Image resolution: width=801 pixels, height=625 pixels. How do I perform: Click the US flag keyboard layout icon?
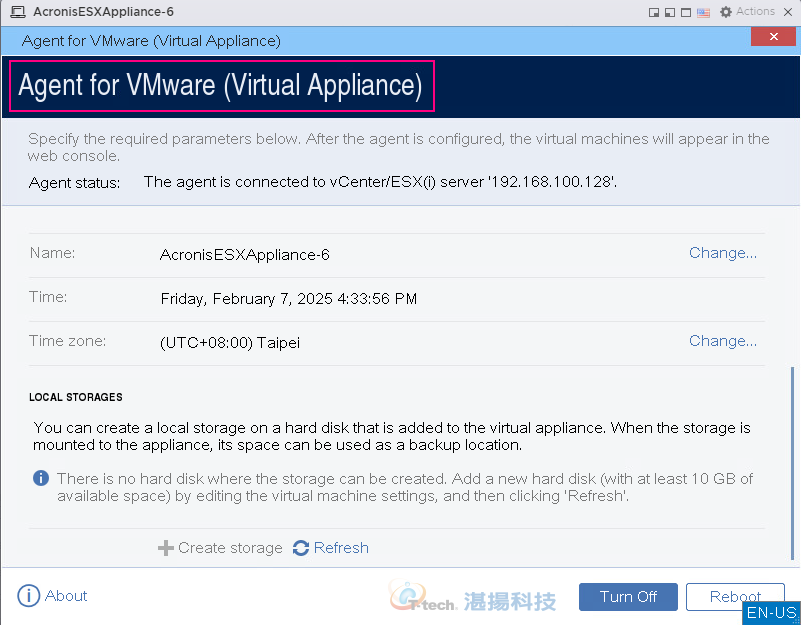tap(703, 12)
